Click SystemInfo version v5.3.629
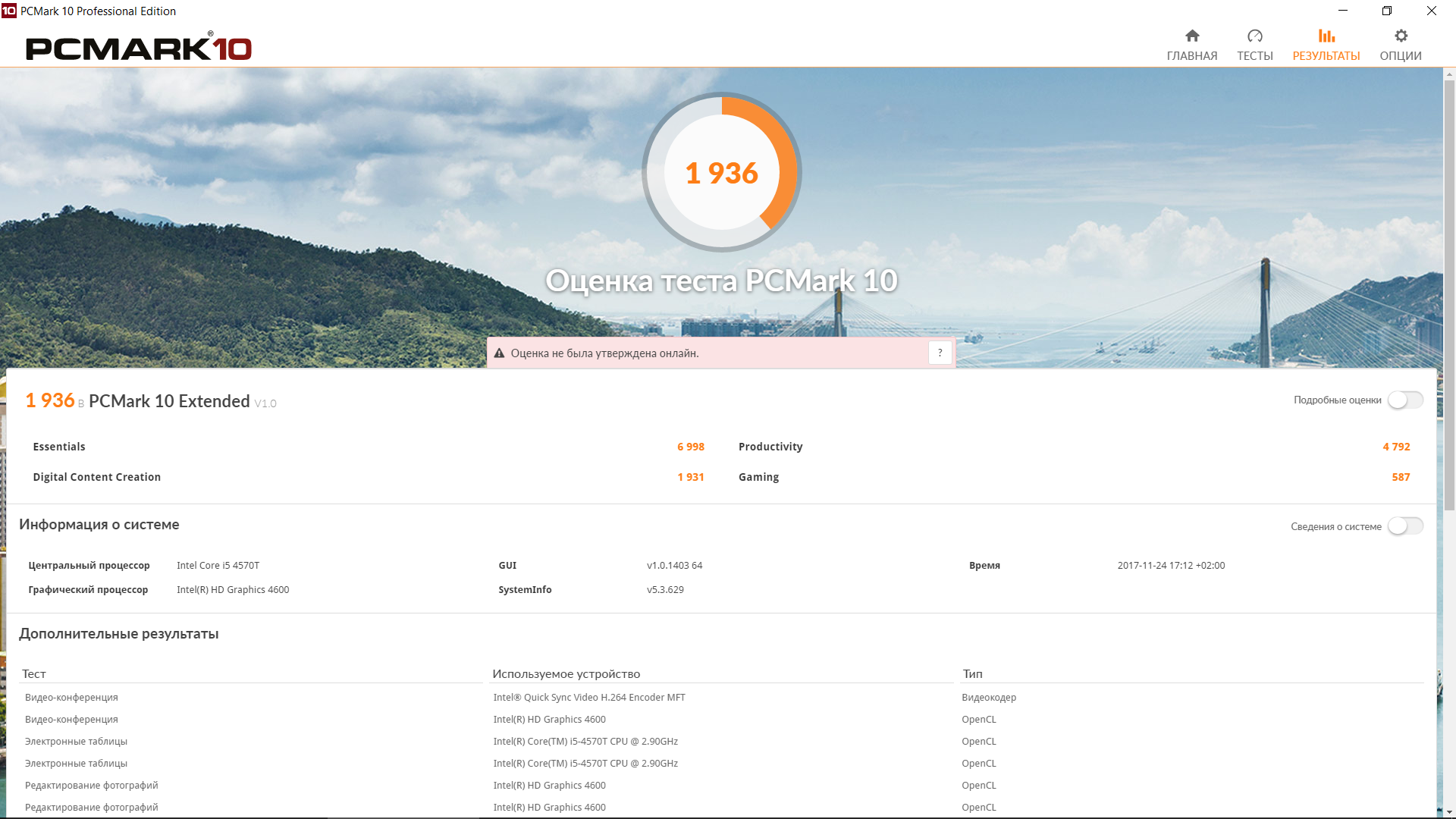This screenshot has height=819, width=1456. pos(665,590)
